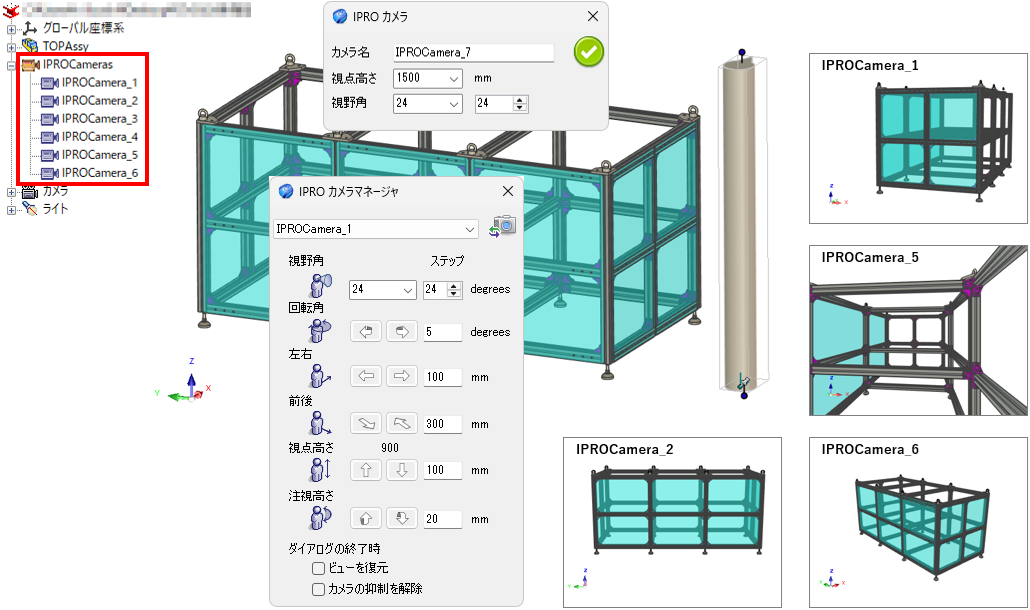Click the 前後 step field showing 300

443,424
